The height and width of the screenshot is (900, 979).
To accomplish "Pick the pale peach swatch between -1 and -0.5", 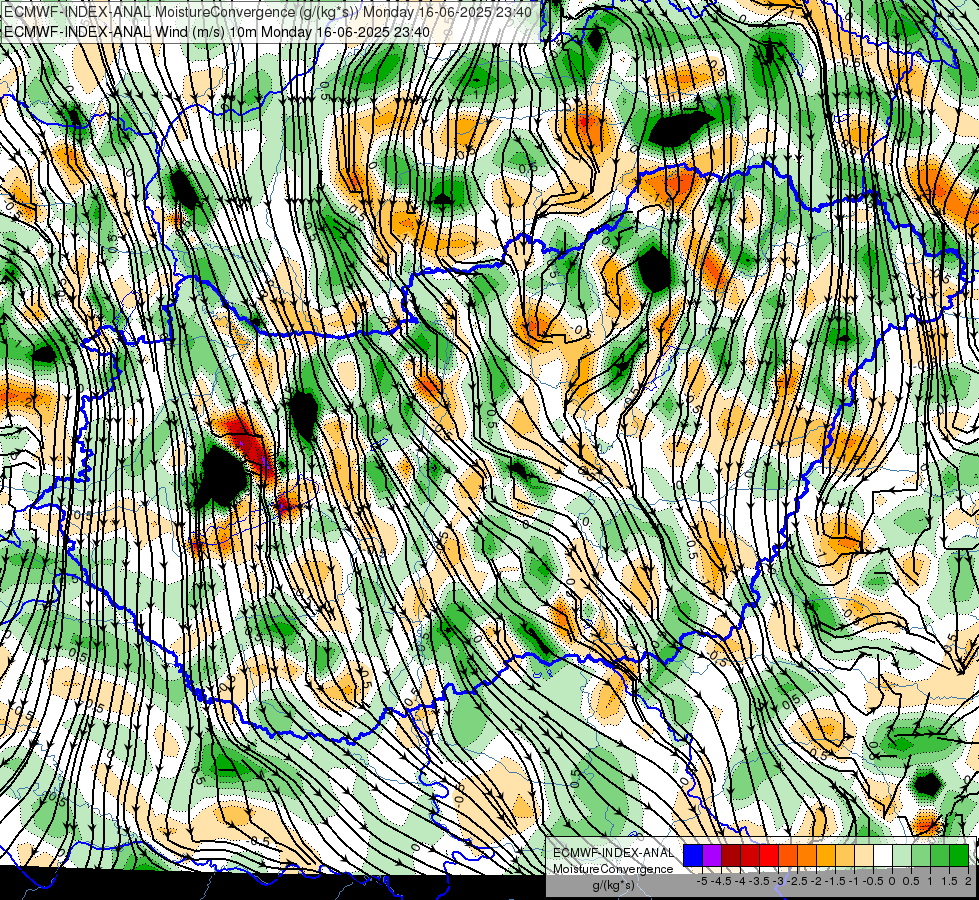I will 864,855.
